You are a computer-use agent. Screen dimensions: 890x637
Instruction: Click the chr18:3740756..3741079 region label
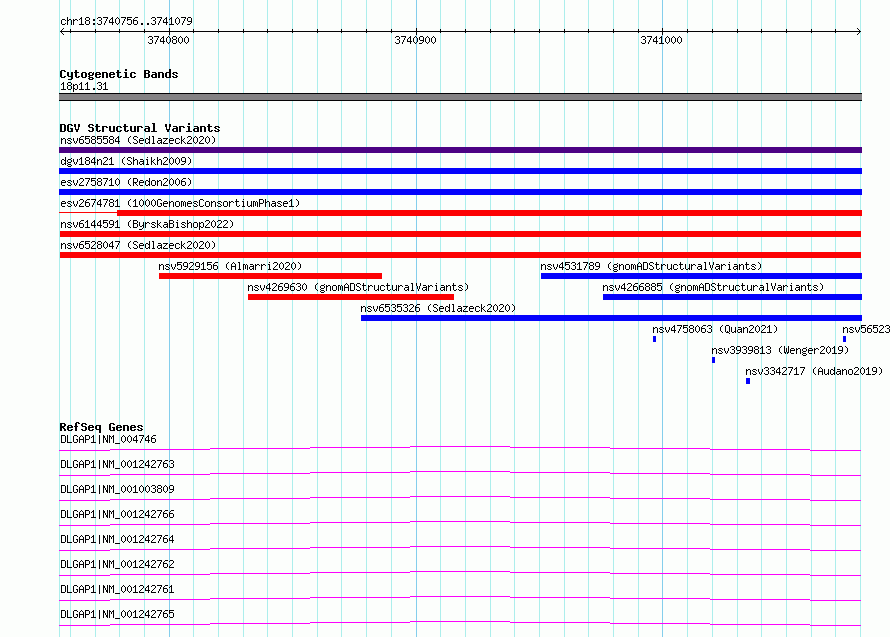coord(126,21)
